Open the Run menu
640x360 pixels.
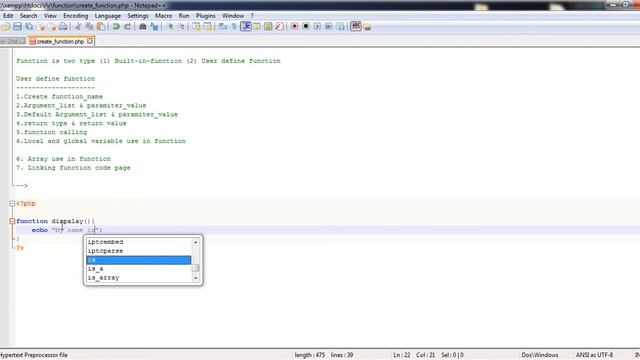[184, 16]
